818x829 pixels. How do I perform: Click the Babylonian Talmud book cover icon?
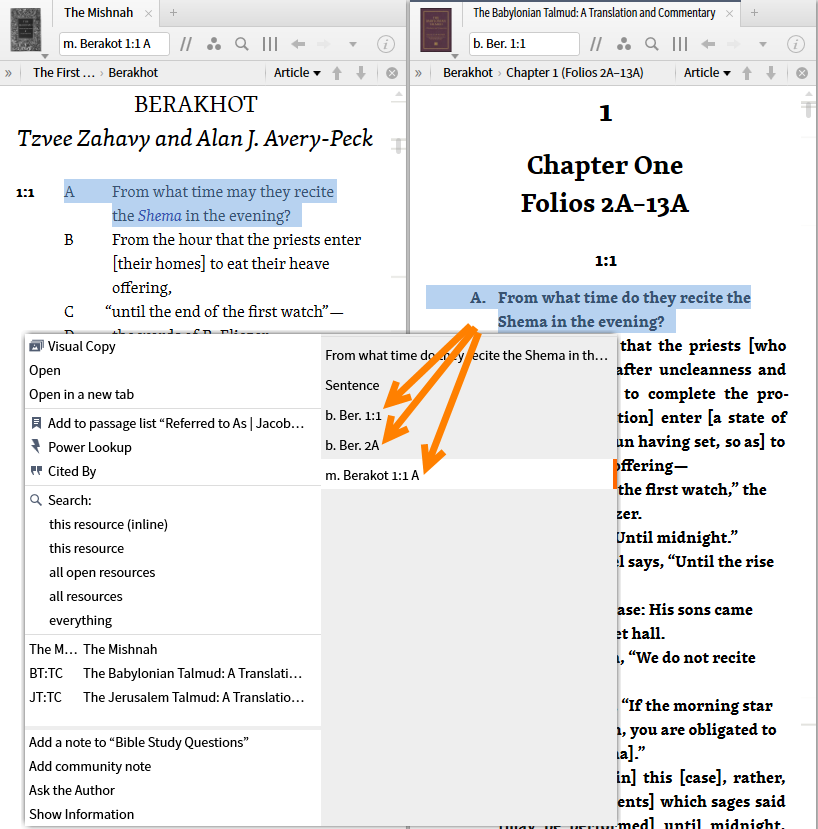click(436, 30)
